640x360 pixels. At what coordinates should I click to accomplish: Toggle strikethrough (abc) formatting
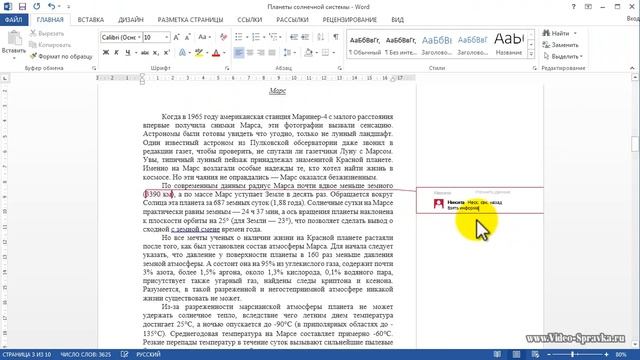(144, 53)
